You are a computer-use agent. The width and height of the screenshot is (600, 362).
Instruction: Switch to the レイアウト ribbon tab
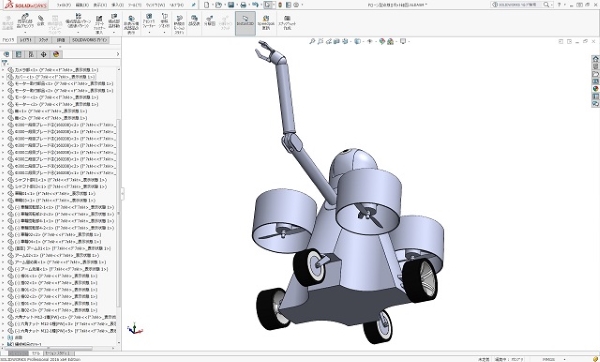26,40
